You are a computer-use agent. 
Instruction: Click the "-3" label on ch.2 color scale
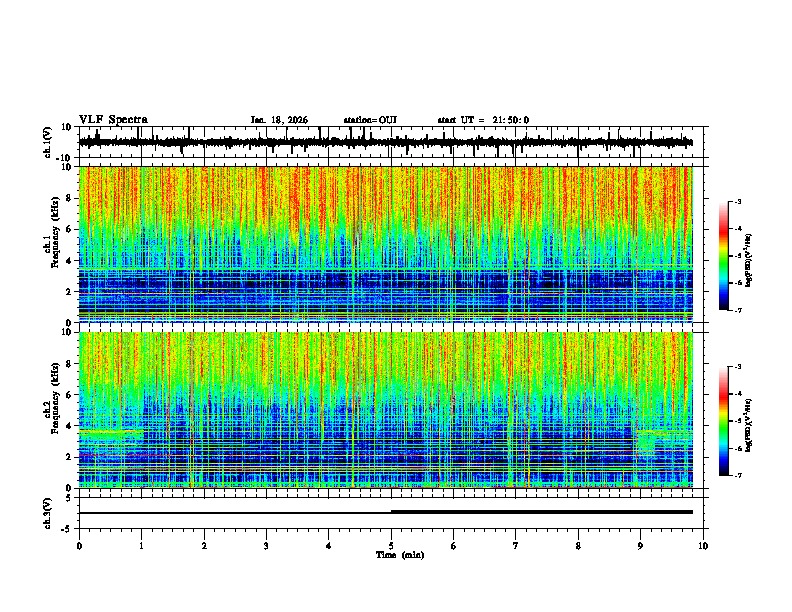[x=737, y=367]
